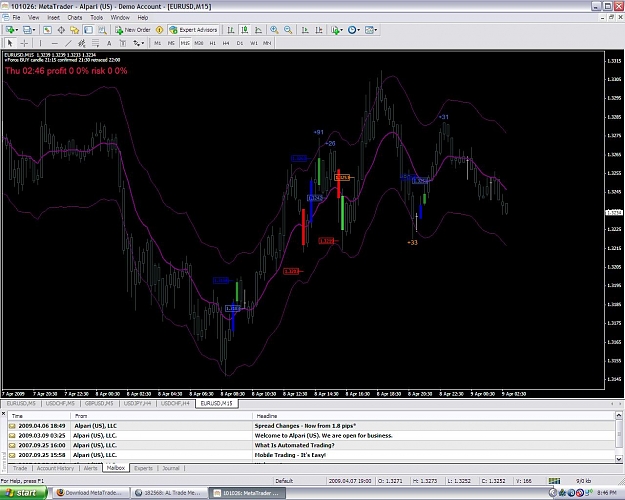Expand the chart templates dropdown
Image resolution: width=625 pixels, height=500 pixels.
[375, 30]
